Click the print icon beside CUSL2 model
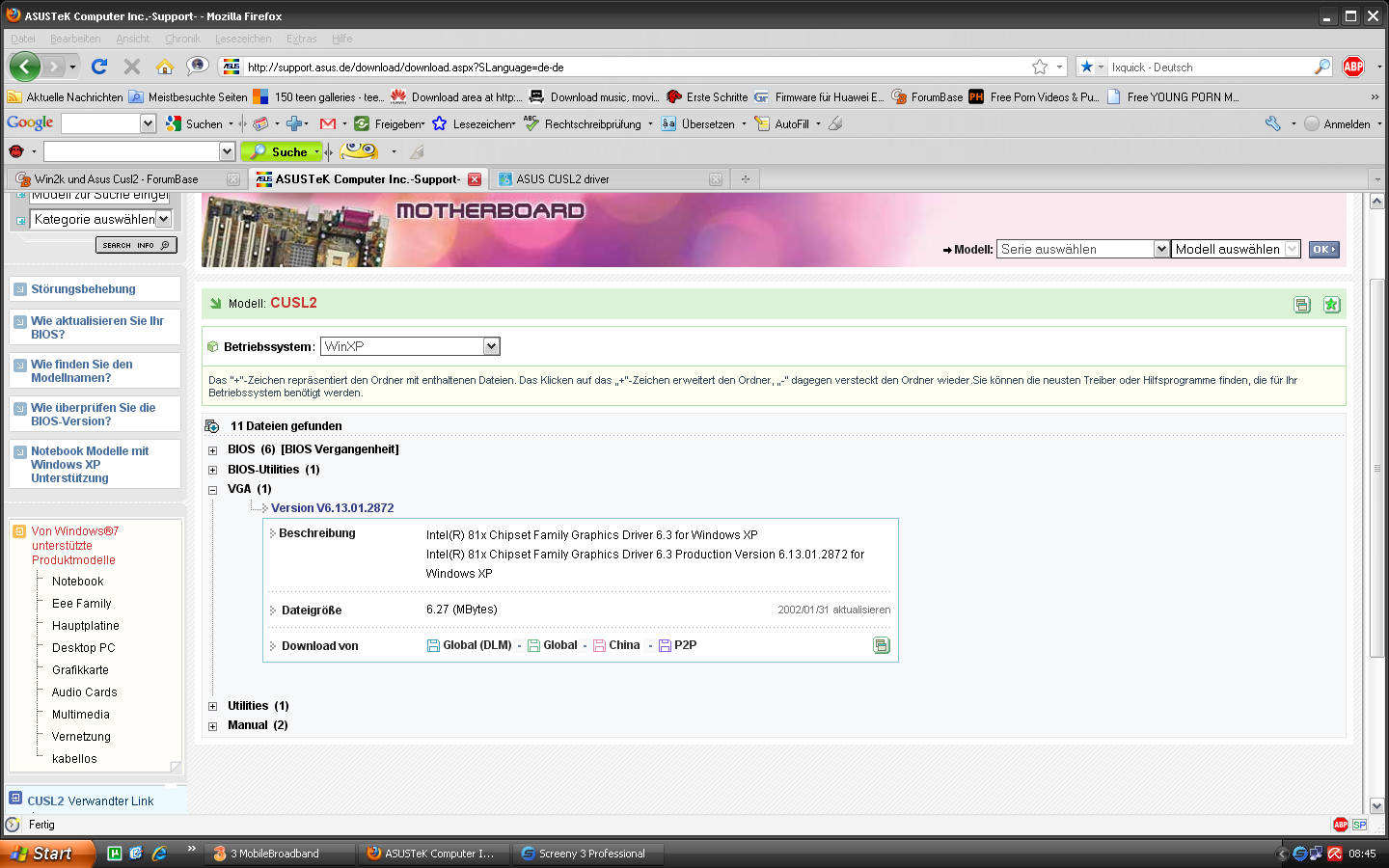The image size is (1389, 868). coord(1302,305)
